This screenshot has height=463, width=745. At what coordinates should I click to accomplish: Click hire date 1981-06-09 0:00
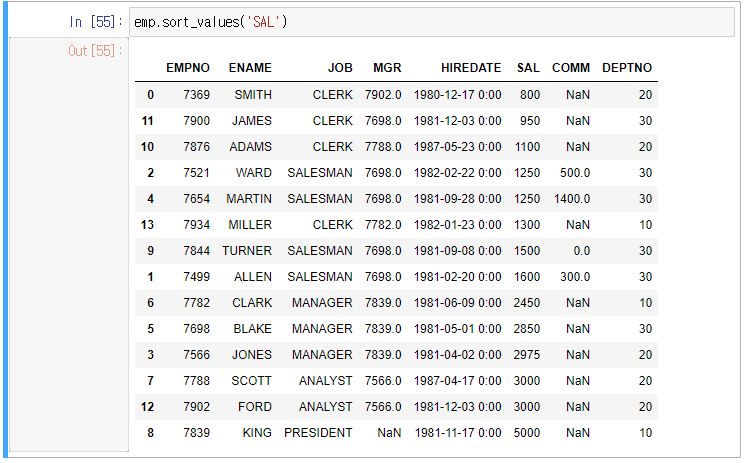(458, 303)
